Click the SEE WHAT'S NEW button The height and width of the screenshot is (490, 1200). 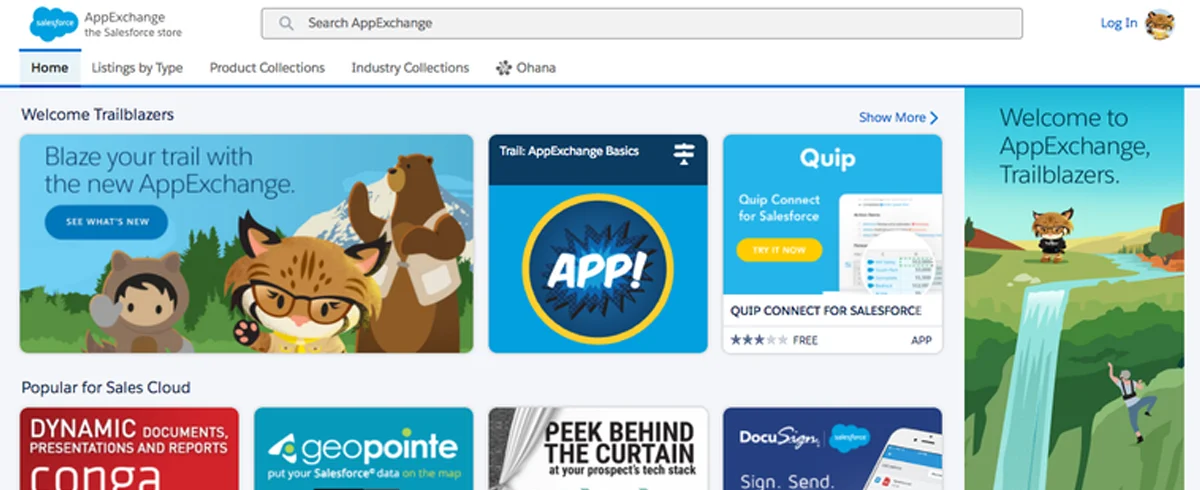coord(106,221)
